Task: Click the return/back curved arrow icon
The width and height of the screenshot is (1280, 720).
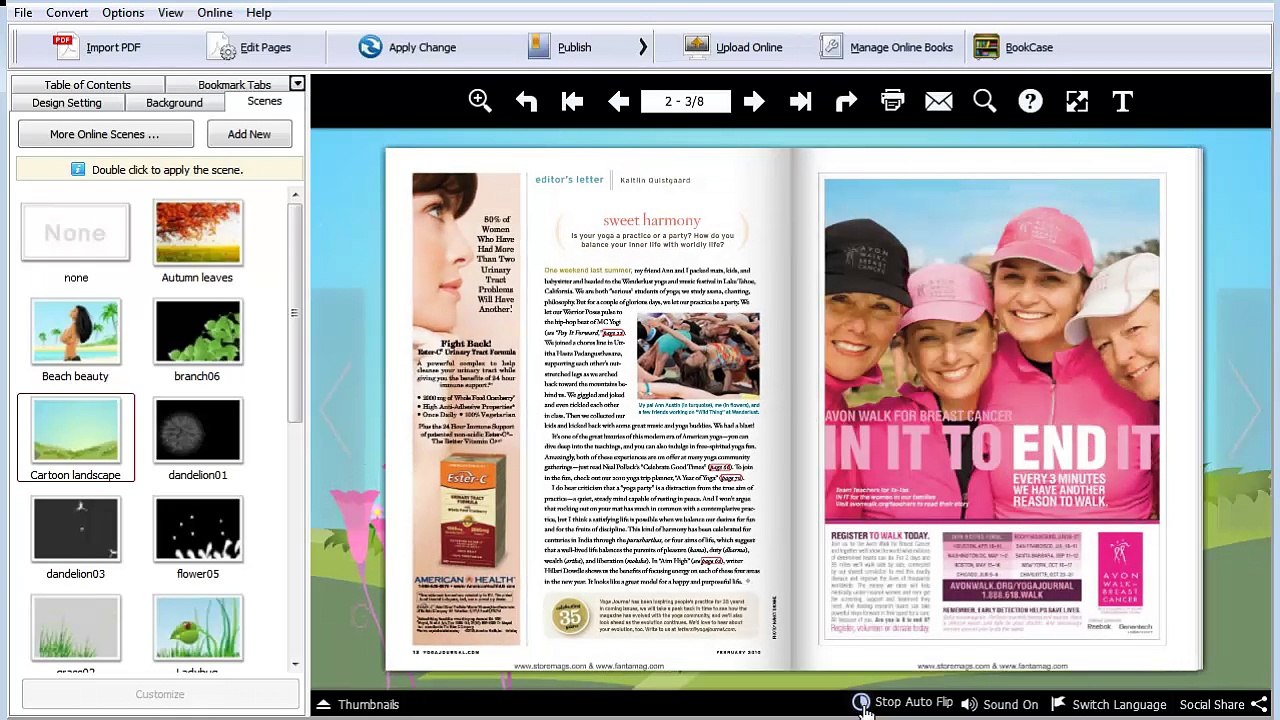Action: [526, 101]
